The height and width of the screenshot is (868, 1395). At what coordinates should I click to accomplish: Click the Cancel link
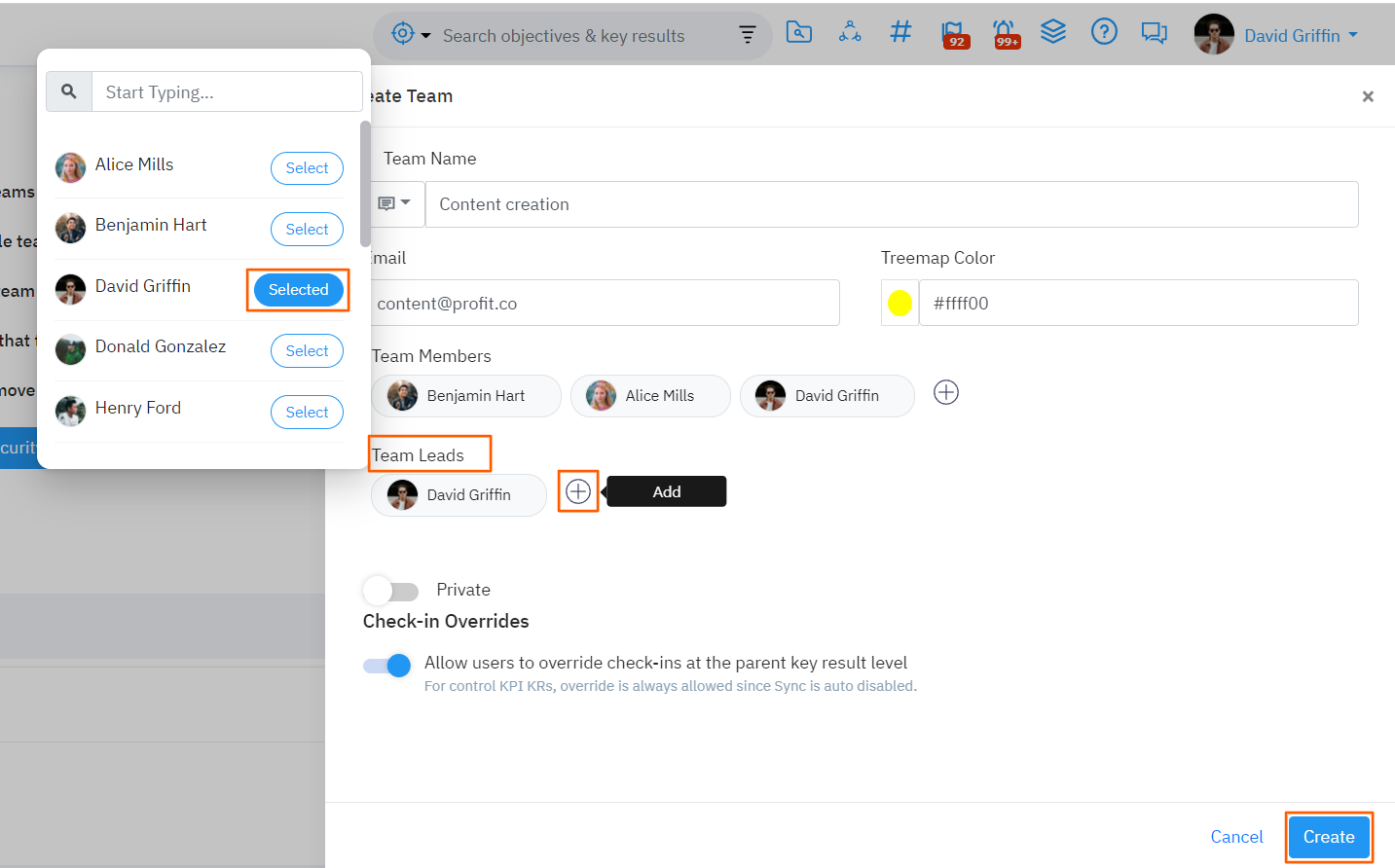tap(1236, 837)
